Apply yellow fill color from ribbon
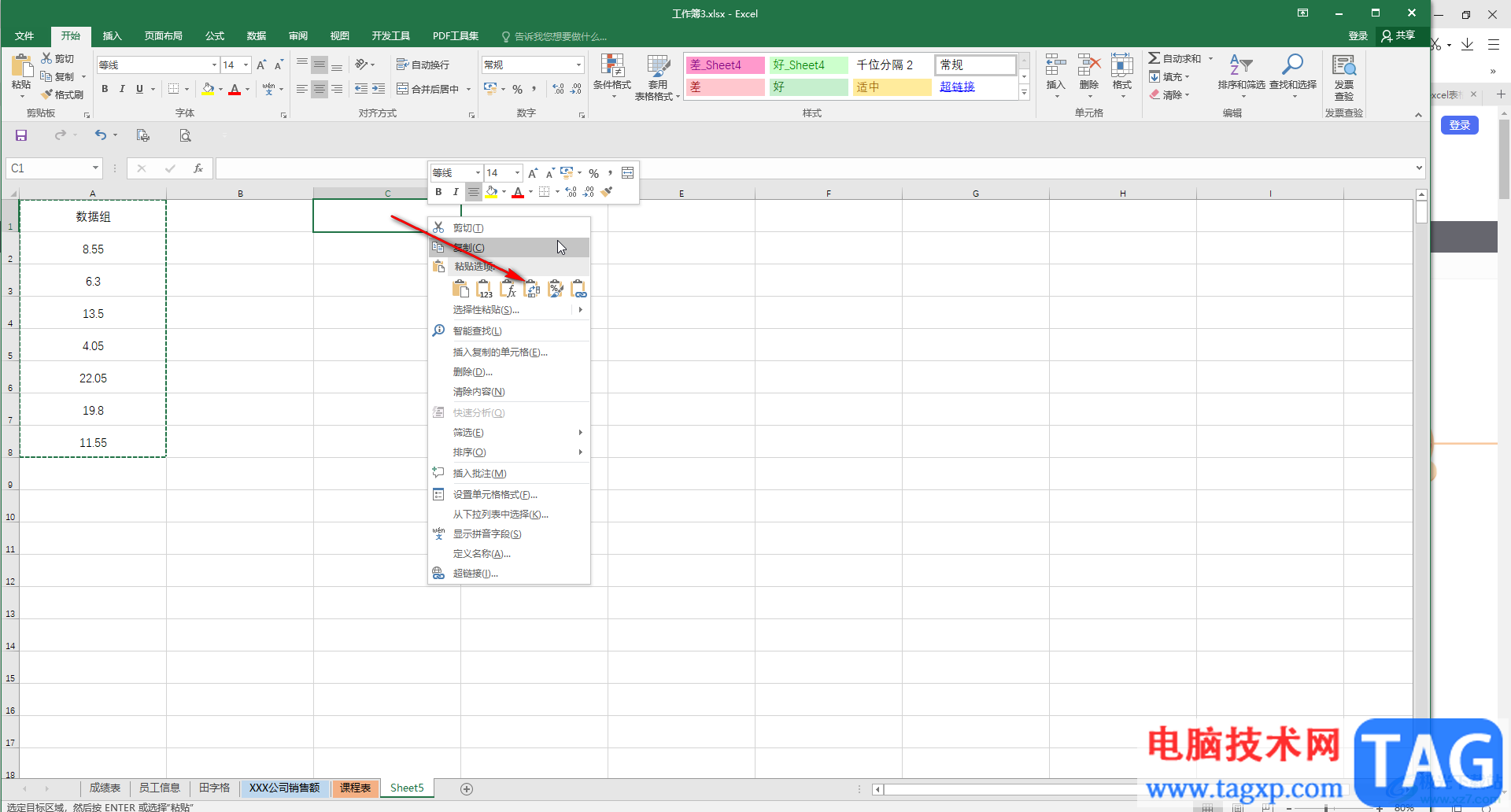This screenshot has width=1511, height=812. [208, 89]
